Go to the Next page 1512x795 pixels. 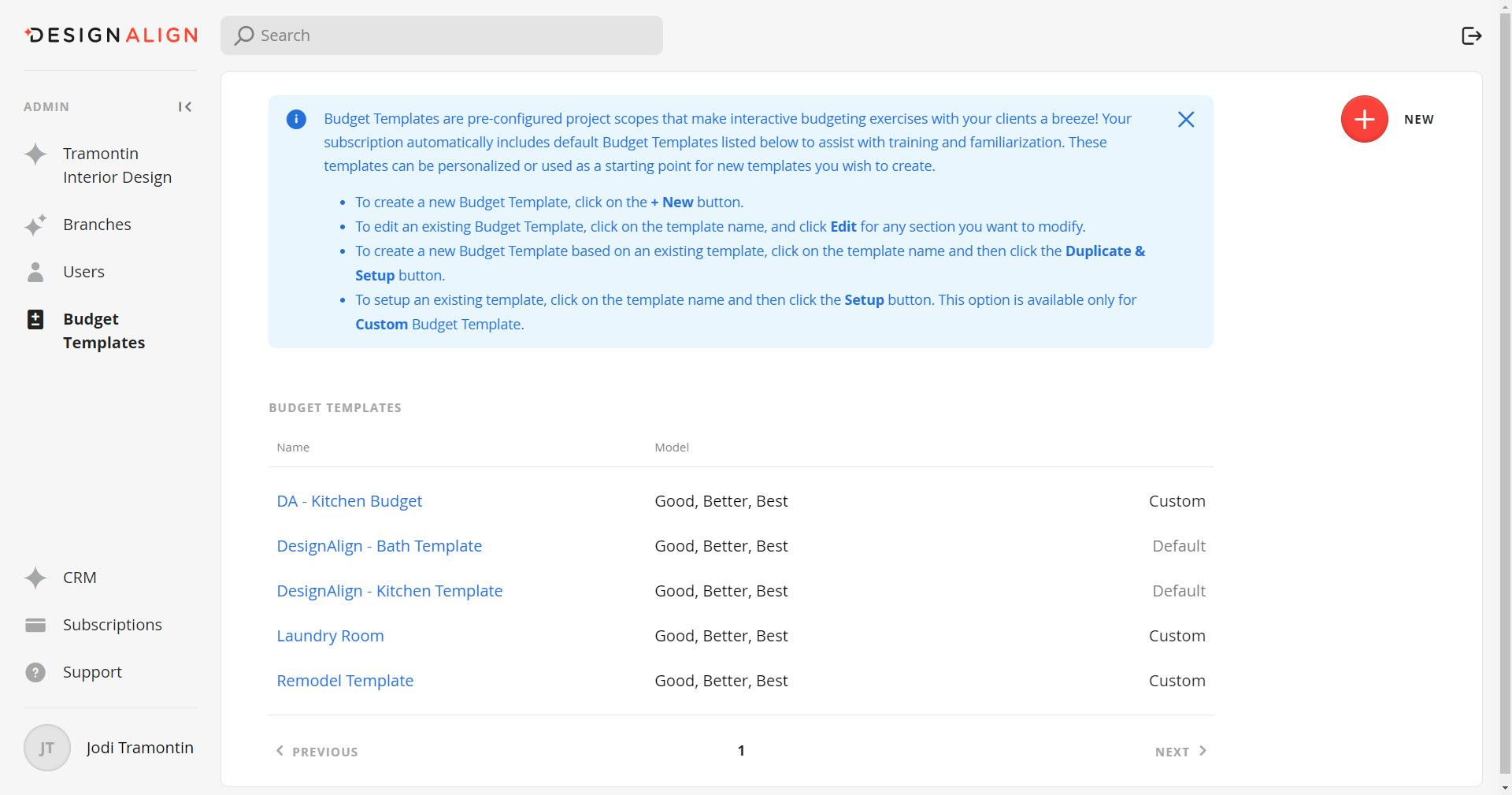(x=1180, y=752)
